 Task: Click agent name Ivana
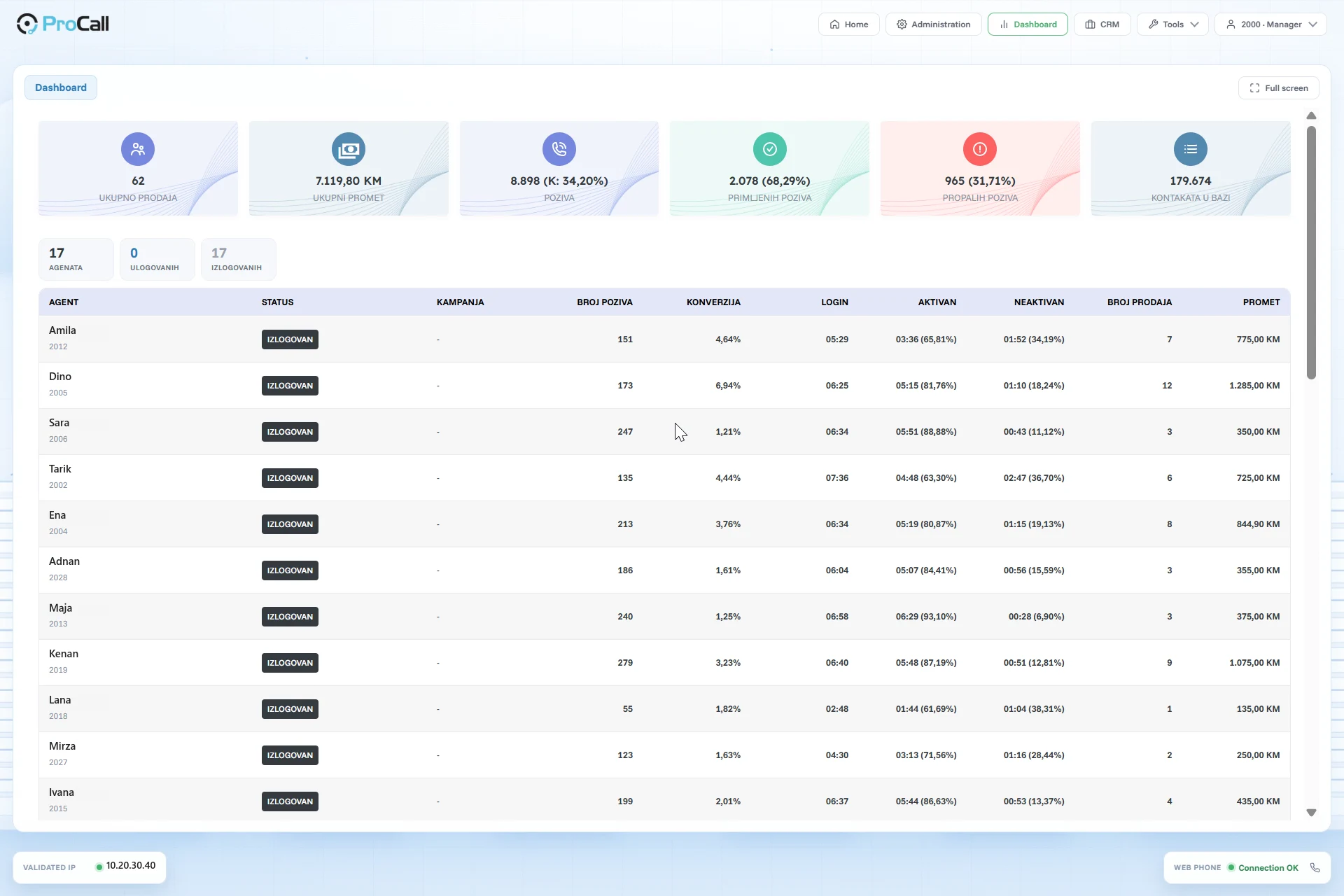point(62,792)
